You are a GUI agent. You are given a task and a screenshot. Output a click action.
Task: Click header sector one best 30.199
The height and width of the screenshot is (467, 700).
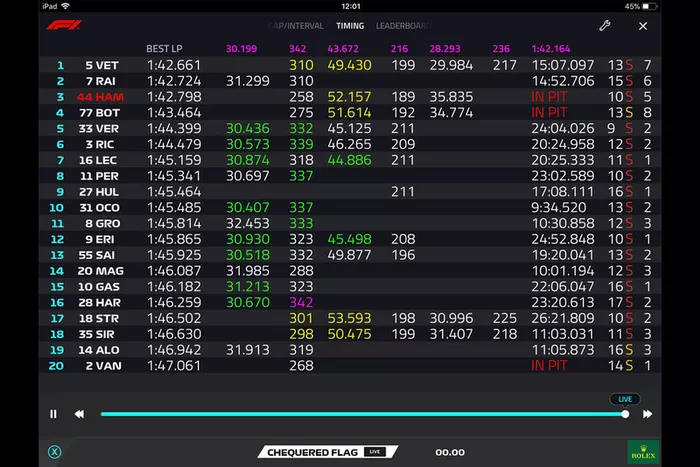241,49
